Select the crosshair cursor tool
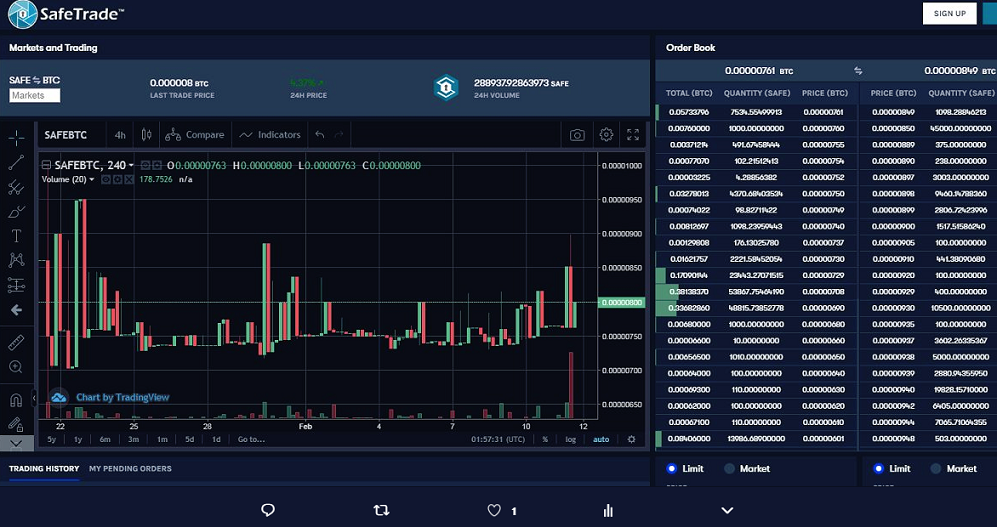This screenshot has width=997, height=527. coord(16,137)
